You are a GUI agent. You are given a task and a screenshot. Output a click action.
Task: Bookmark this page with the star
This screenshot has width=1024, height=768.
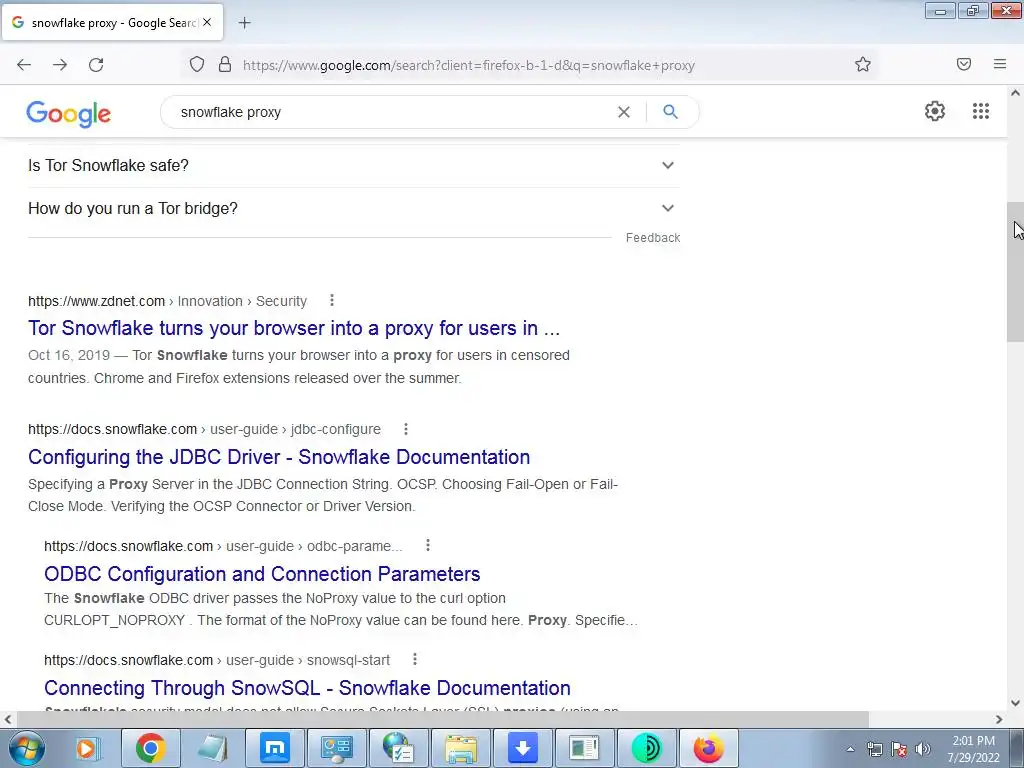[863, 65]
